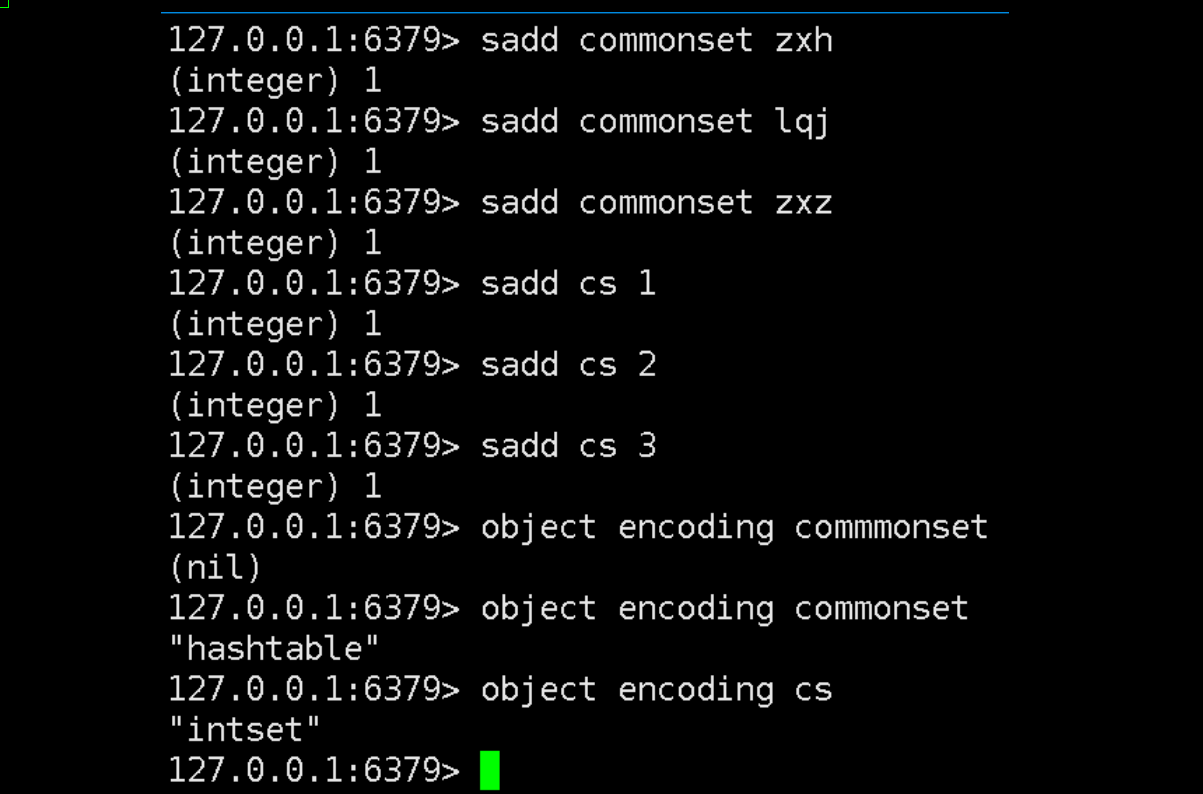This screenshot has height=794, width=1203.
Task: Click '(integer) 1' below 'sadd cs 3'
Action: pos(274,487)
